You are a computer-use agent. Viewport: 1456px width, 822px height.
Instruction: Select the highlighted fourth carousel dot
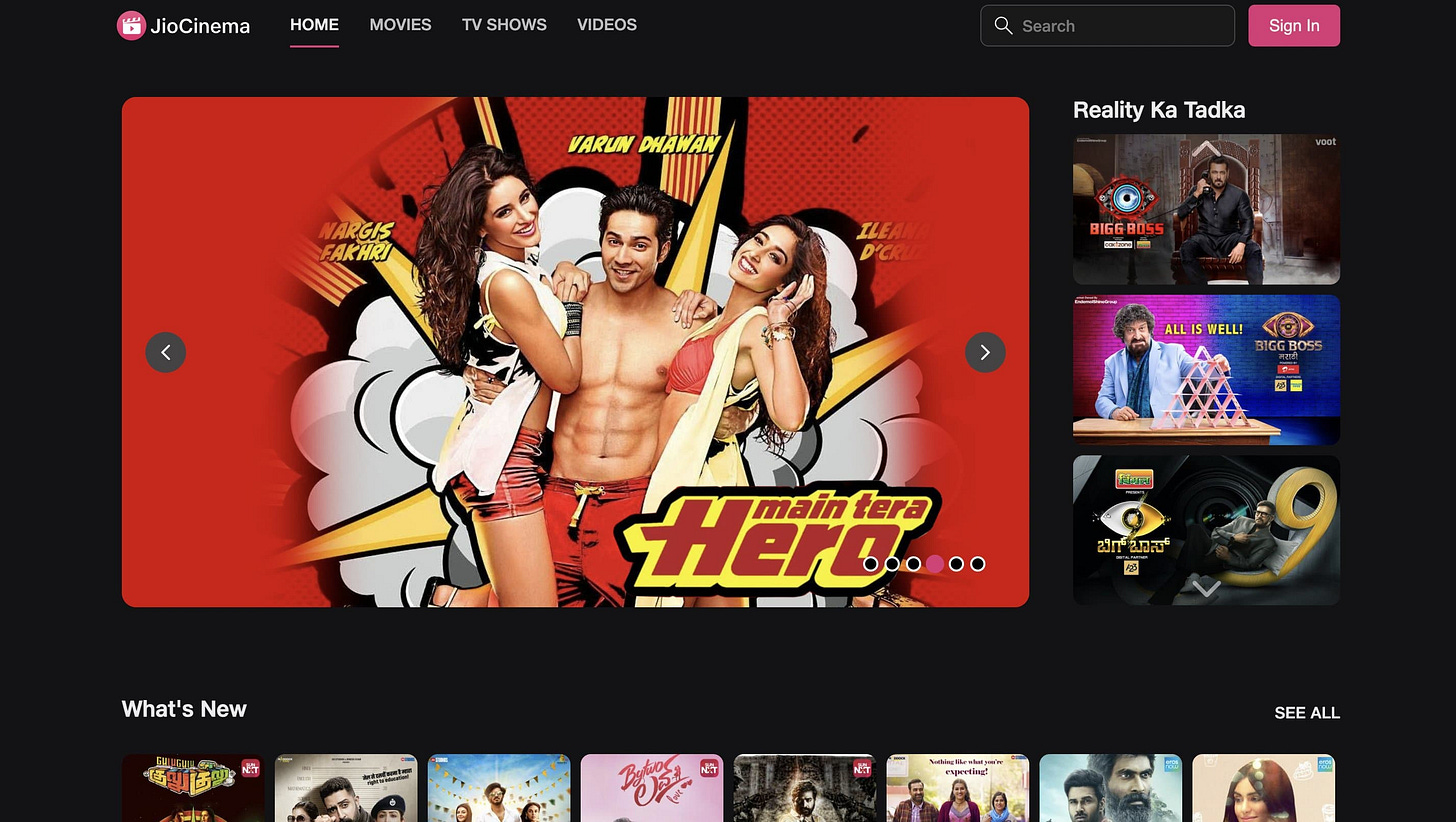(935, 564)
